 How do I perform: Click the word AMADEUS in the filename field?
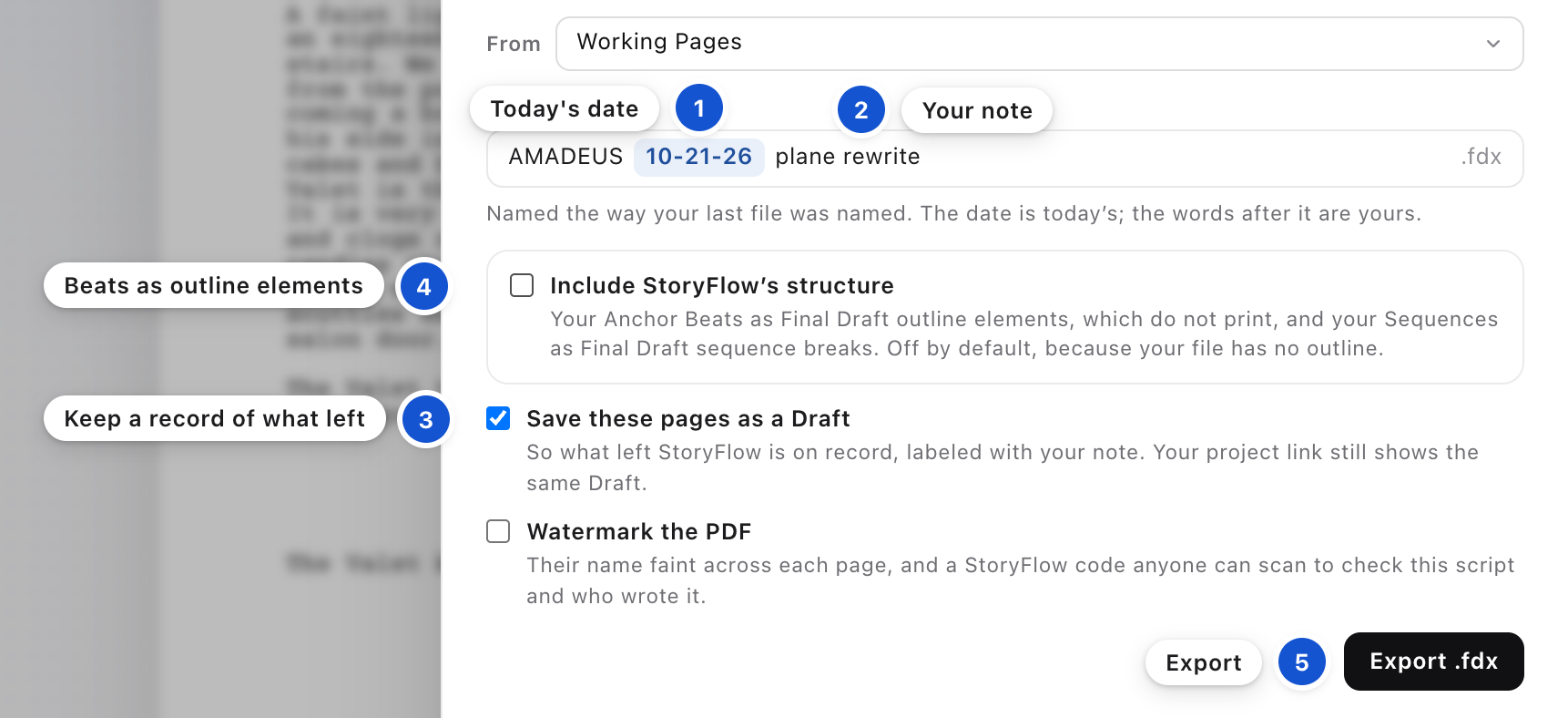[x=565, y=157]
